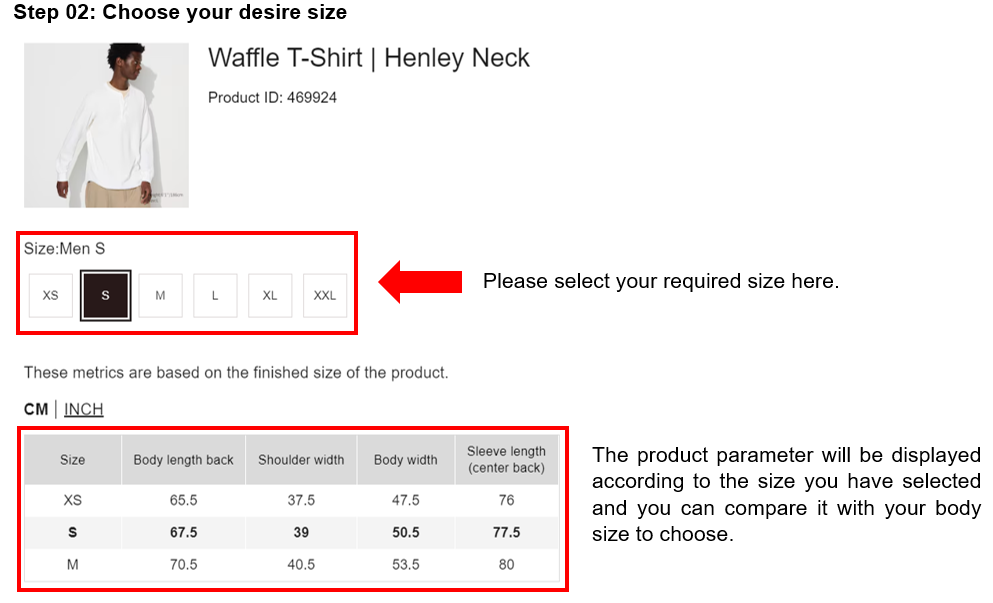Switch measurements to INCH

pos(84,409)
